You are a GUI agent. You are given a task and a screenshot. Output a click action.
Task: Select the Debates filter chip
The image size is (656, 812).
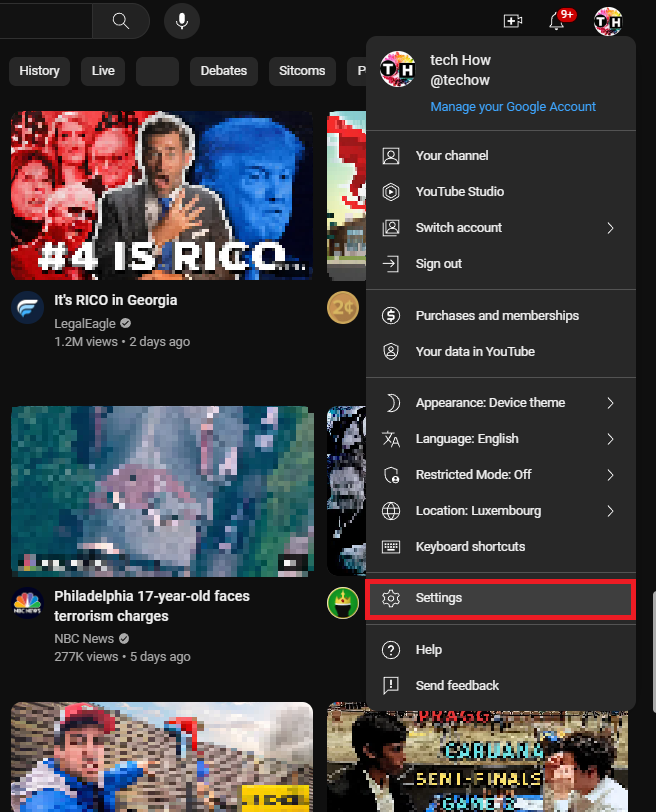tap(224, 71)
